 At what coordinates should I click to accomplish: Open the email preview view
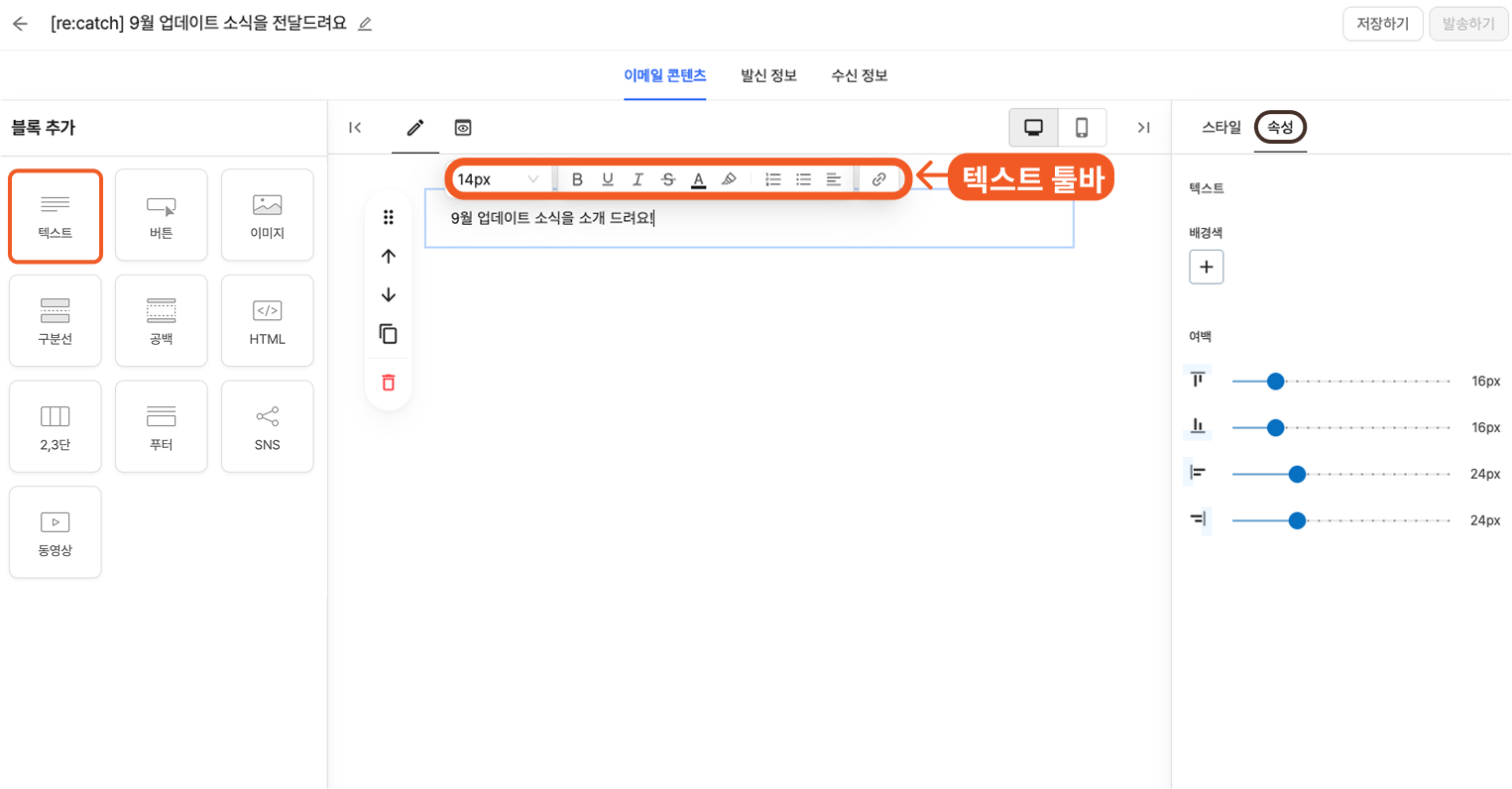click(463, 128)
